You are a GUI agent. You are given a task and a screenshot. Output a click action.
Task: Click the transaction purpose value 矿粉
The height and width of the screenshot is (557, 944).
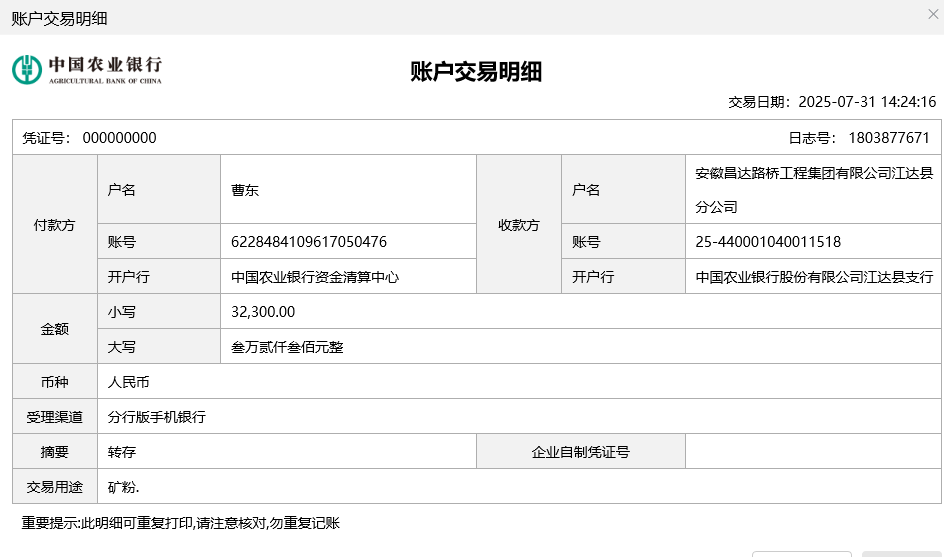124,487
